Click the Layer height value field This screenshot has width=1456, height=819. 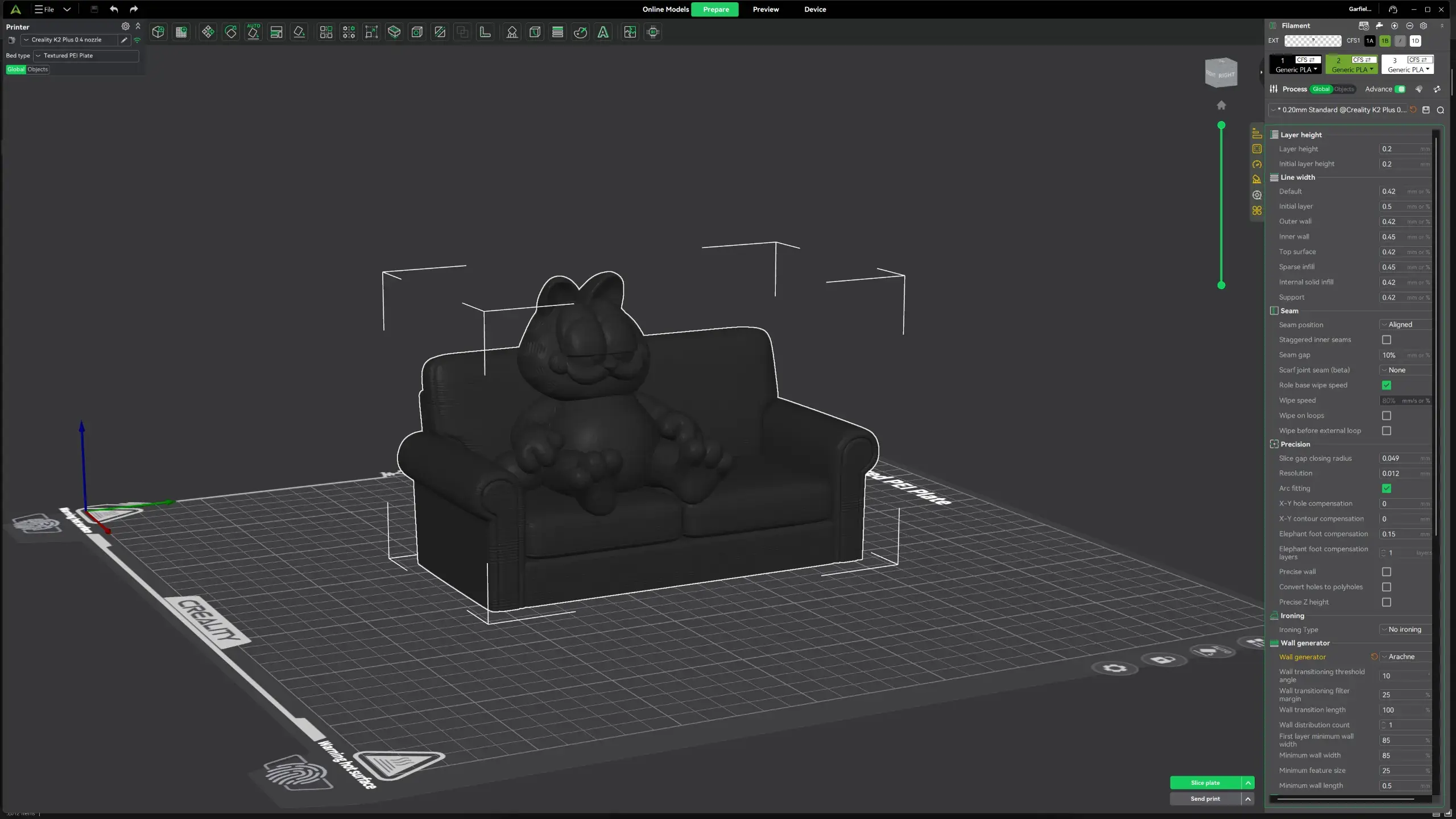[x=1405, y=149]
